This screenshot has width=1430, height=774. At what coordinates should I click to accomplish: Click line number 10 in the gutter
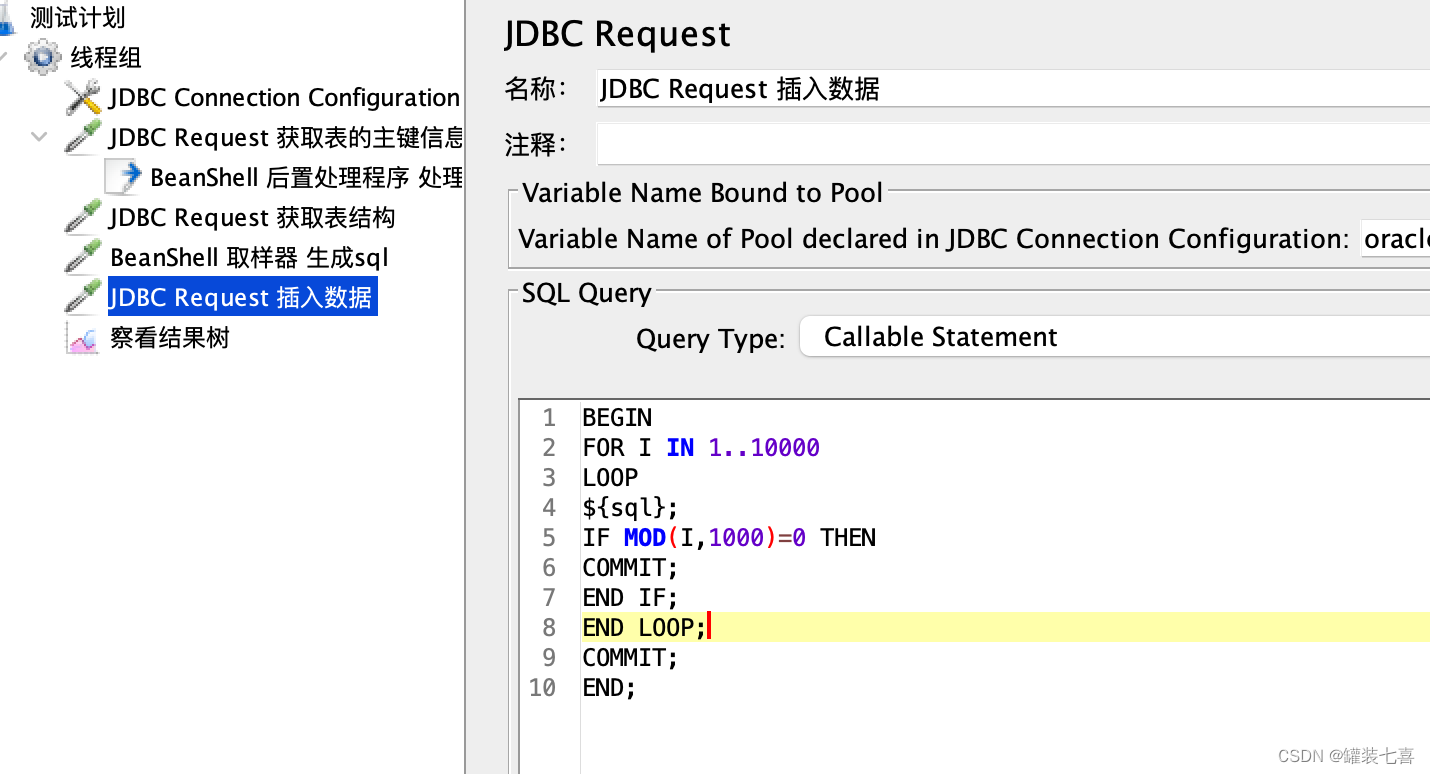pyautogui.click(x=543, y=687)
